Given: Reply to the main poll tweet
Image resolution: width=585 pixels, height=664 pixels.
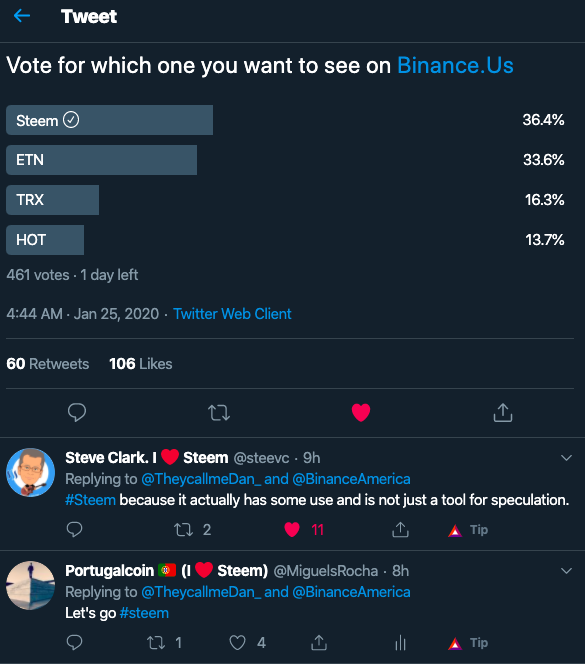Looking at the screenshot, I should [77, 412].
